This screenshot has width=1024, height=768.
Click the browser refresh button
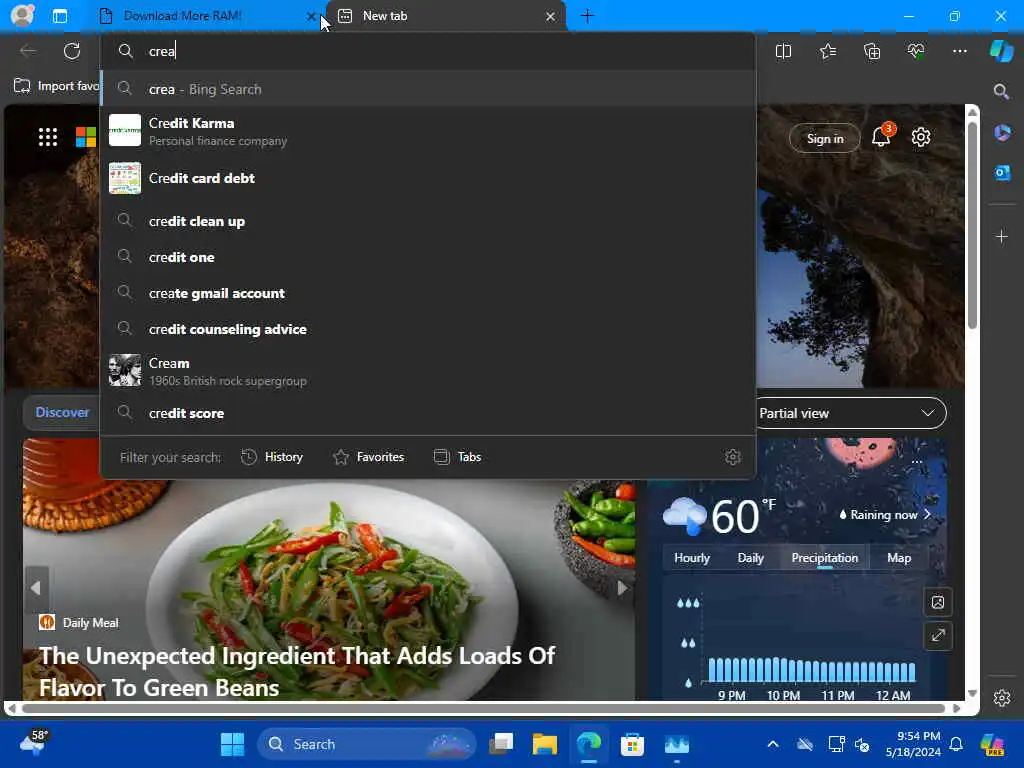[72, 51]
